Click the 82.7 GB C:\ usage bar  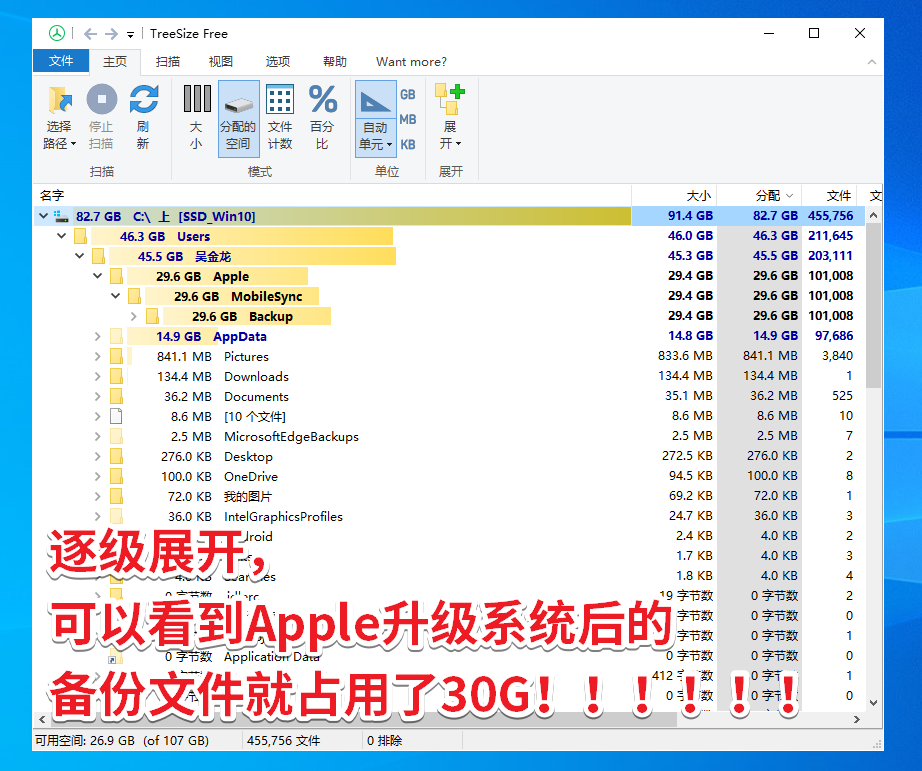(352, 216)
